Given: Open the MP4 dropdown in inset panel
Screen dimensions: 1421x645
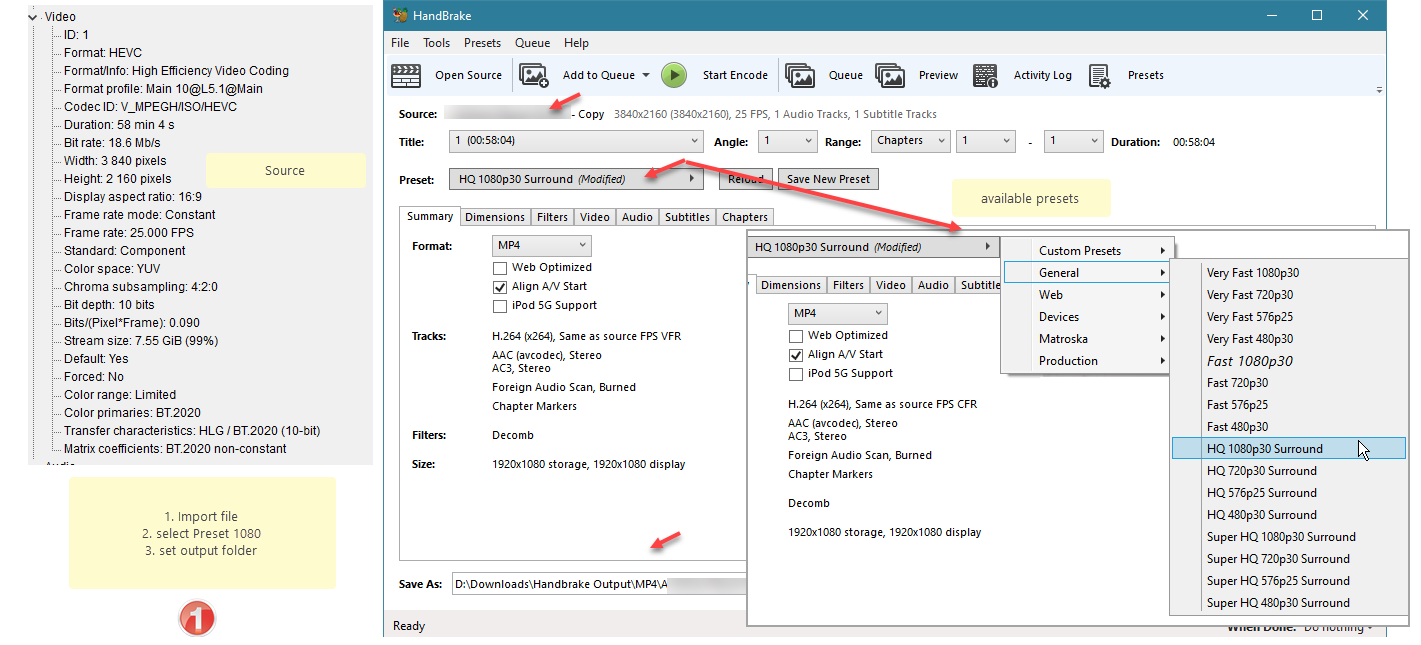Looking at the screenshot, I should [837, 313].
